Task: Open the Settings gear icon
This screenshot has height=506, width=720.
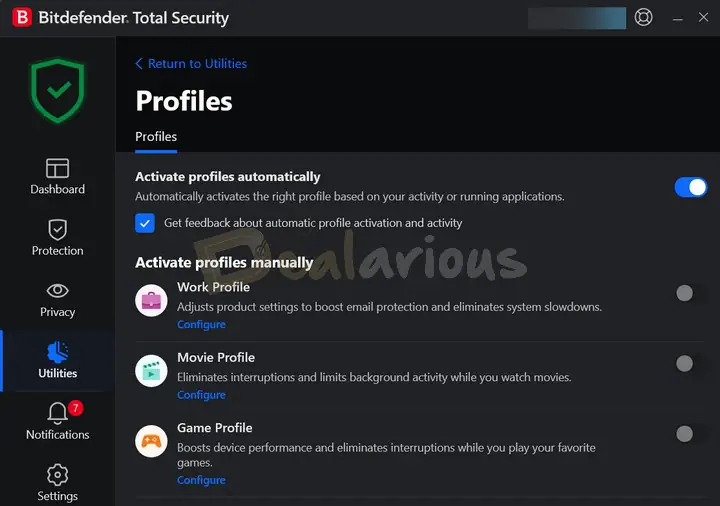Action: pos(57,475)
